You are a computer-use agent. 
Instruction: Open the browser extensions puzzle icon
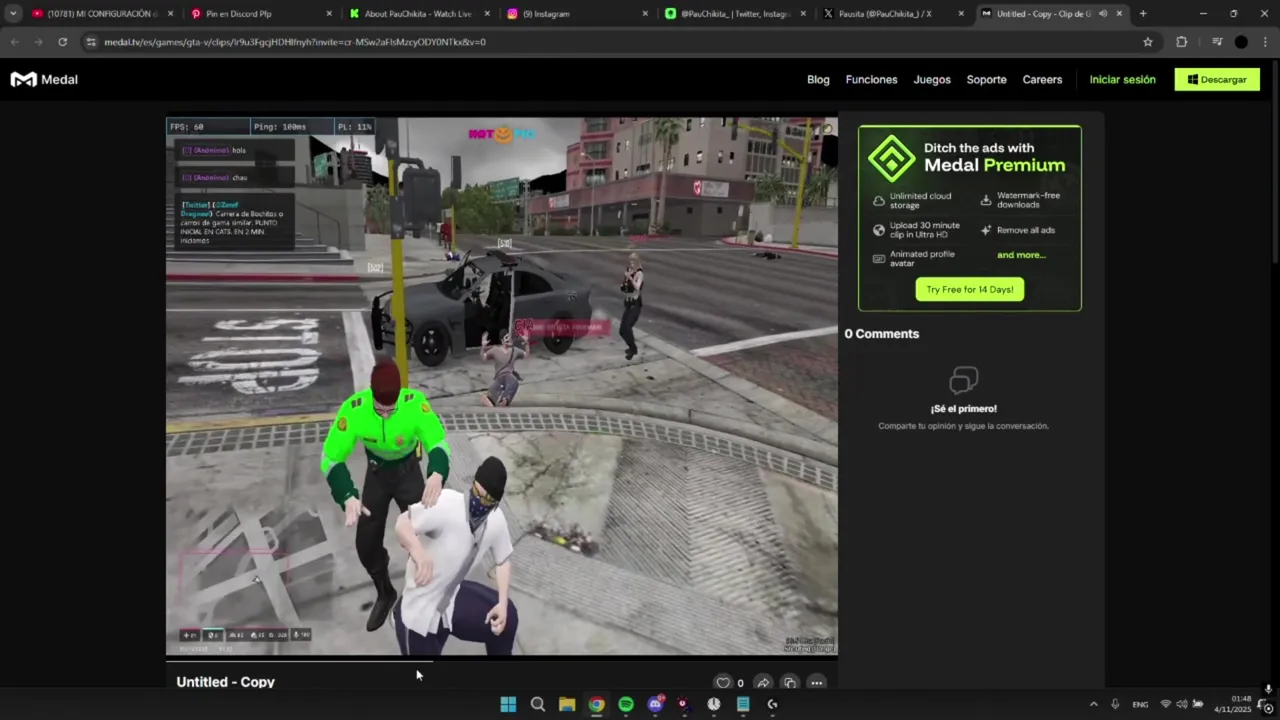click(1182, 42)
